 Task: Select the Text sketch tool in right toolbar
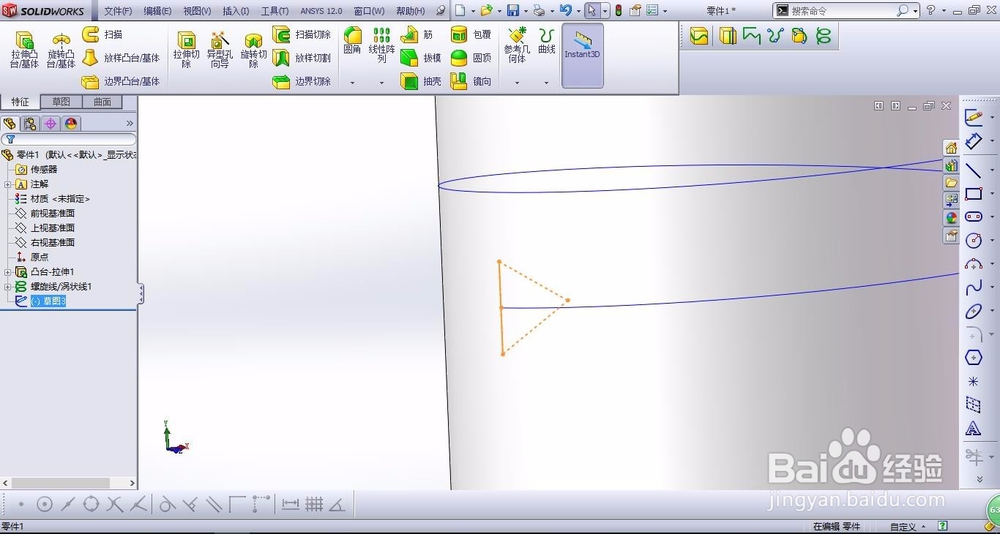[973, 427]
